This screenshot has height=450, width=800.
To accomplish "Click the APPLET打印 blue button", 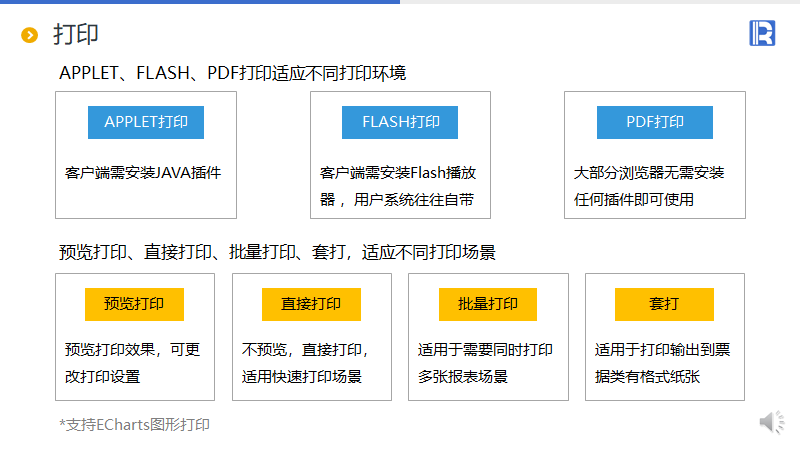I will coord(146,122).
